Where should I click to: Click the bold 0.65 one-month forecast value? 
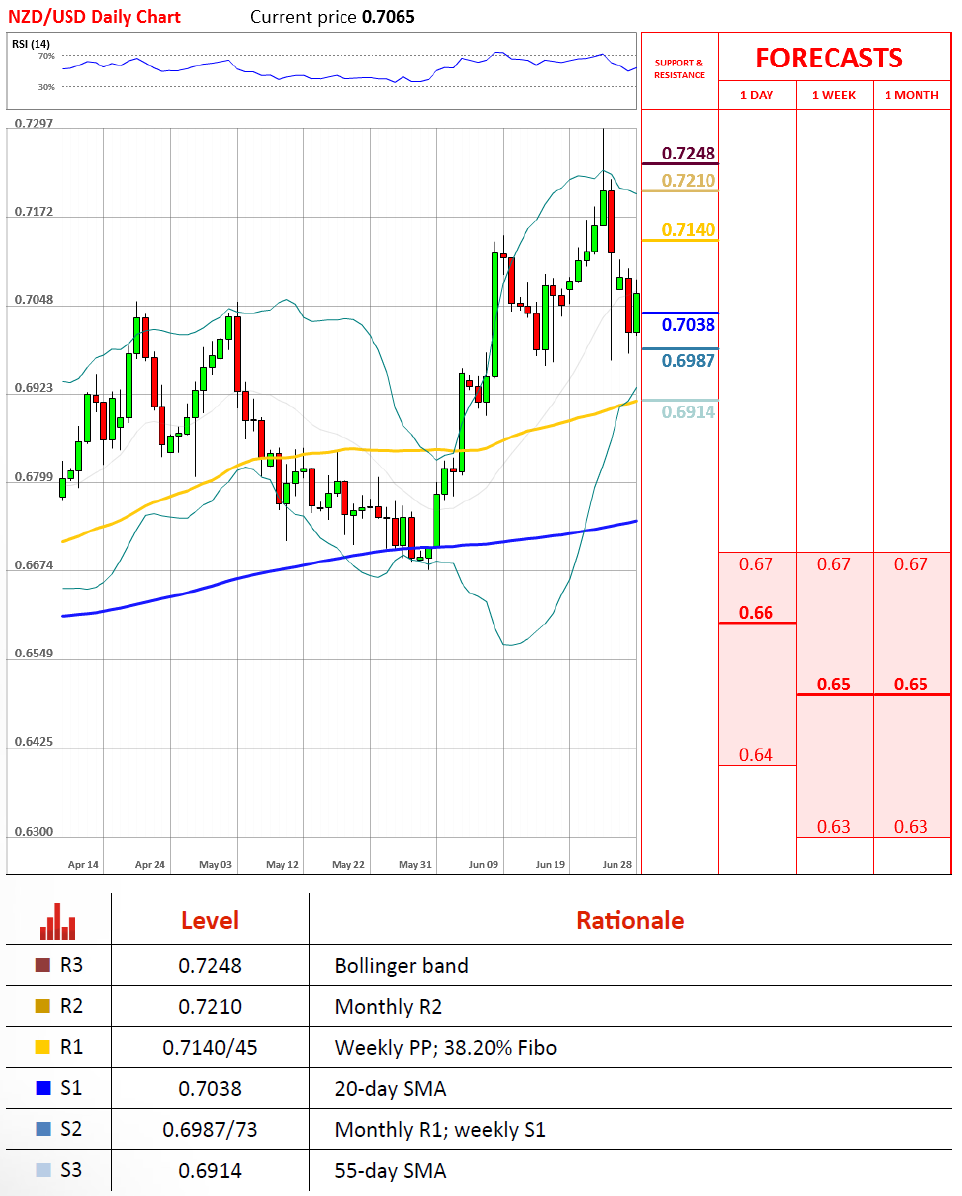(911, 684)
